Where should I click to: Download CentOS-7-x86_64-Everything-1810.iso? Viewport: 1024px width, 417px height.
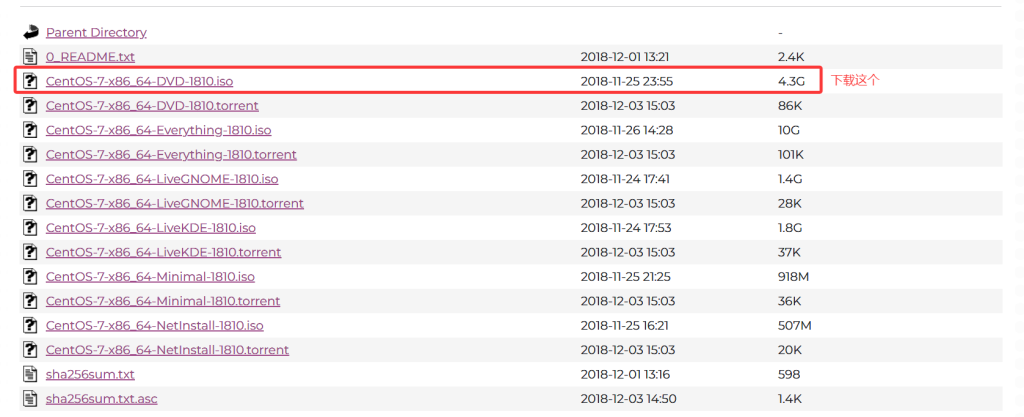[158, 130]
